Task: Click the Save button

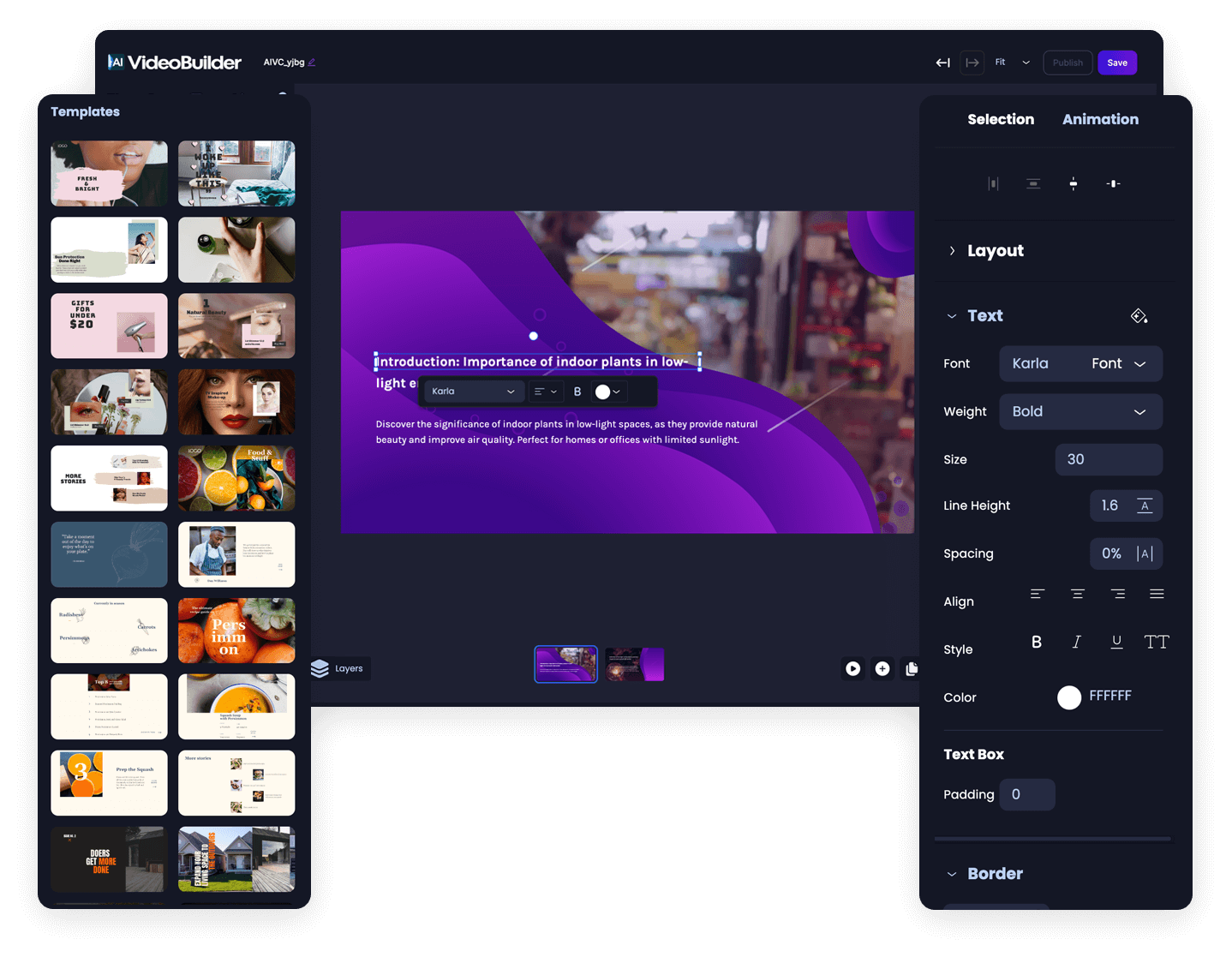Action: pyautogui.click(x=1117, y=63)
